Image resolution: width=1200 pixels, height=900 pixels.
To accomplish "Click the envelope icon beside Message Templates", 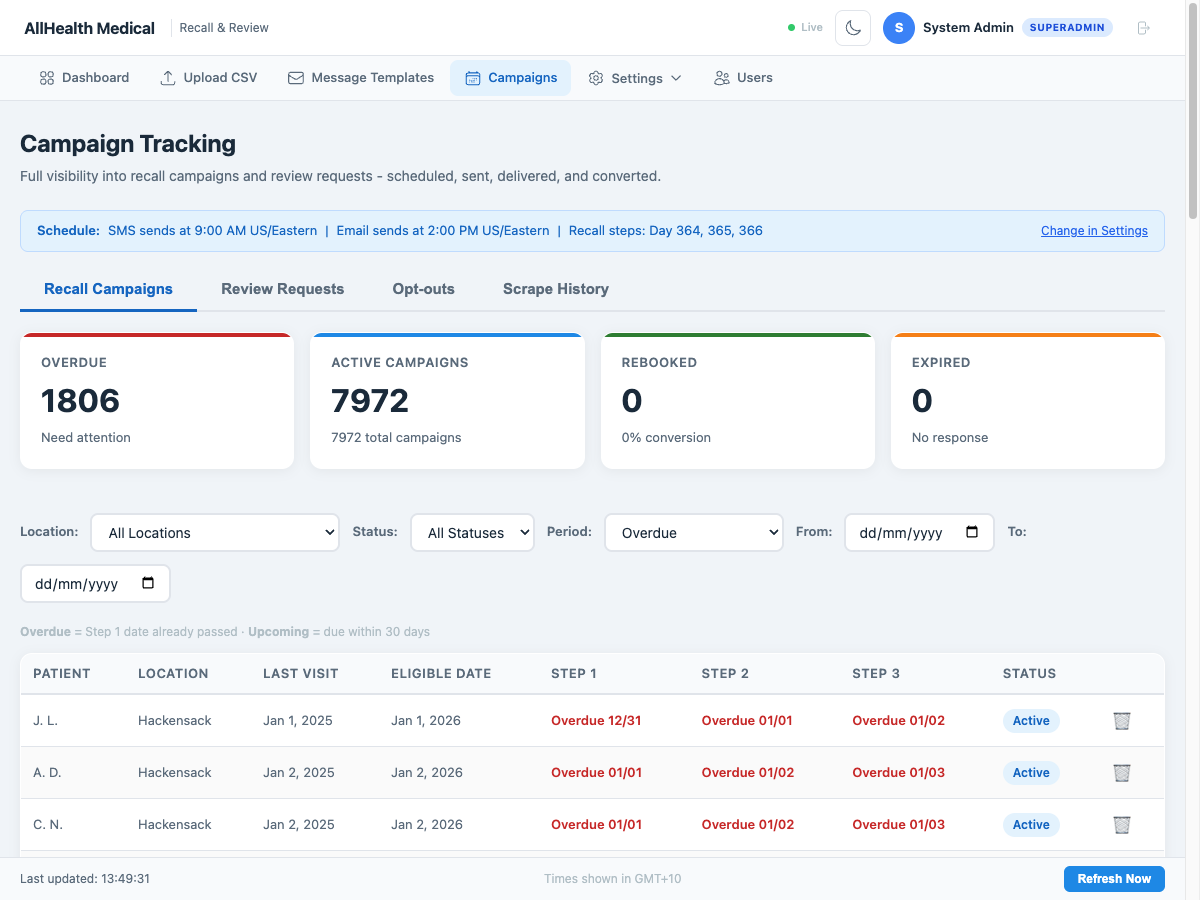I will pos(295,77).
